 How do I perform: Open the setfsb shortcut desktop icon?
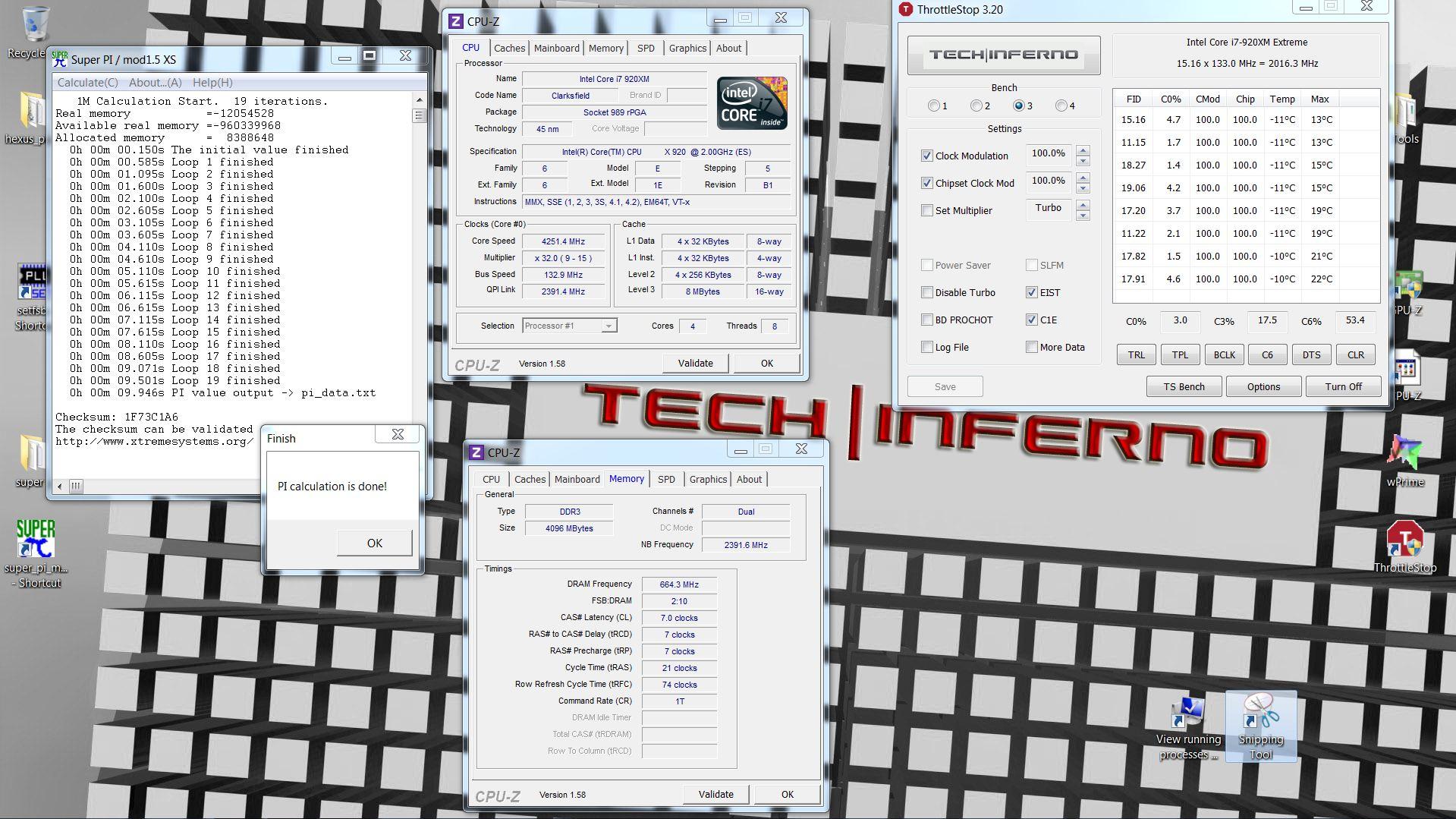[33, 282]
